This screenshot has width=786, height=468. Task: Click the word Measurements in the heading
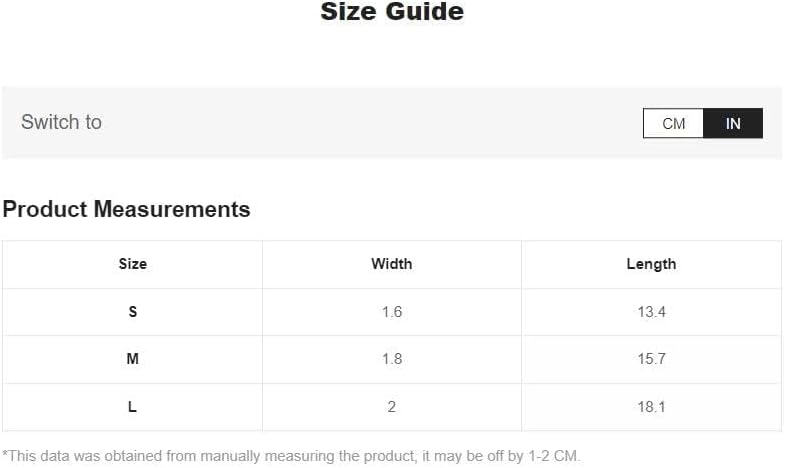pyautogui.click(x=172, y=209)
